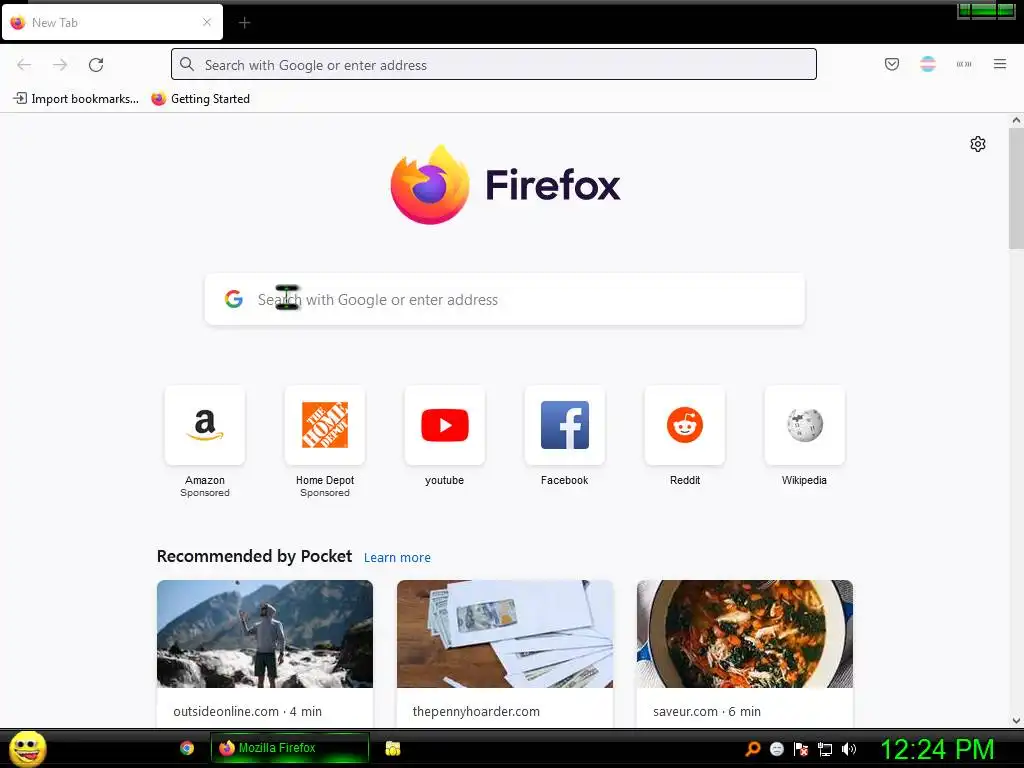Open the Getting Started bookmark
Image resolution: width=1024 pixels, height=768 pixels.
click(200, 99)
